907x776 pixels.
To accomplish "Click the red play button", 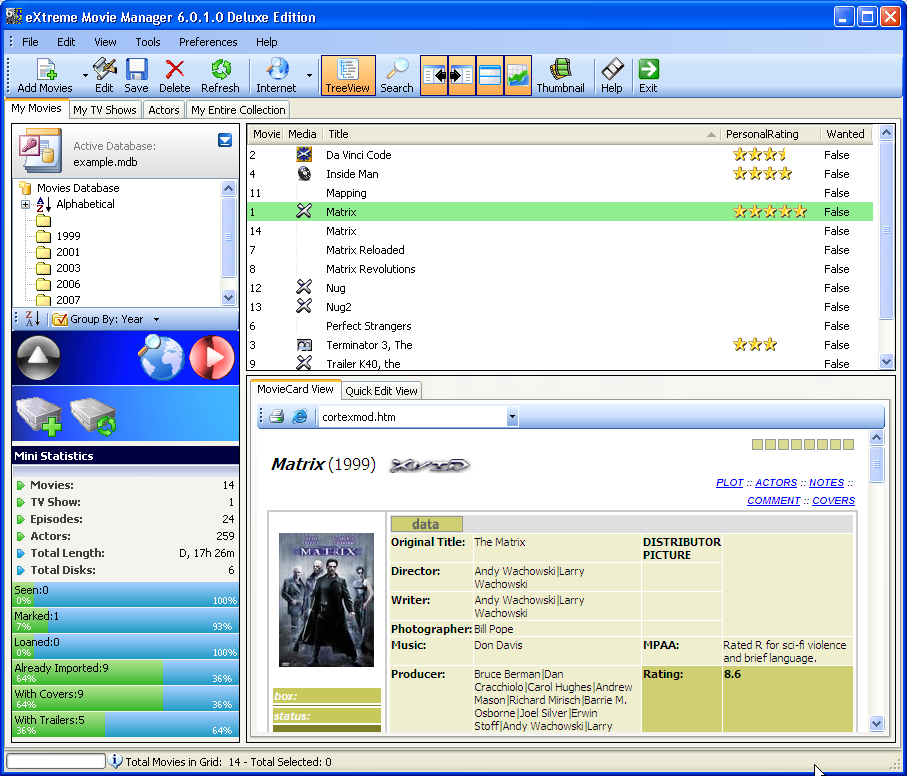I will pyautogui.click(x=212, y=357).
